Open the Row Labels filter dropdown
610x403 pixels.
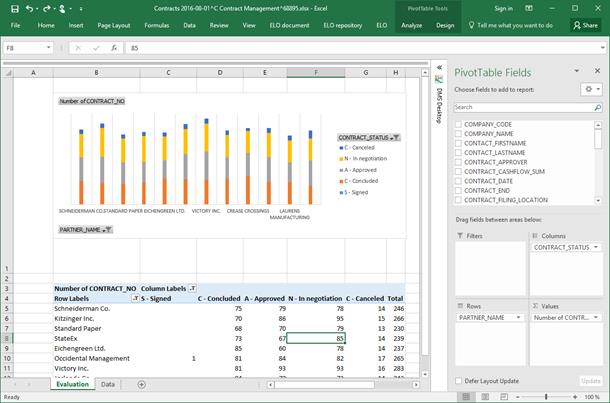pos(135,298)
